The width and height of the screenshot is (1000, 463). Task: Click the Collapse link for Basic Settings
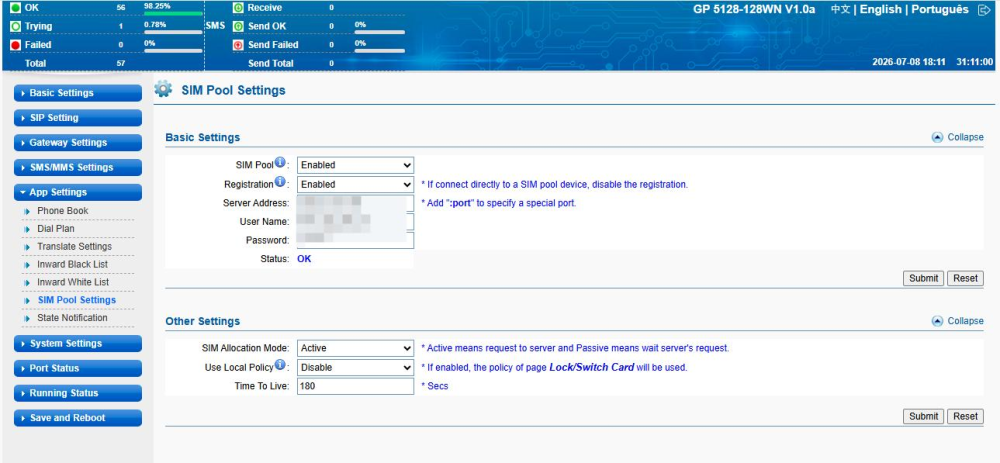[x=965, y=137]
